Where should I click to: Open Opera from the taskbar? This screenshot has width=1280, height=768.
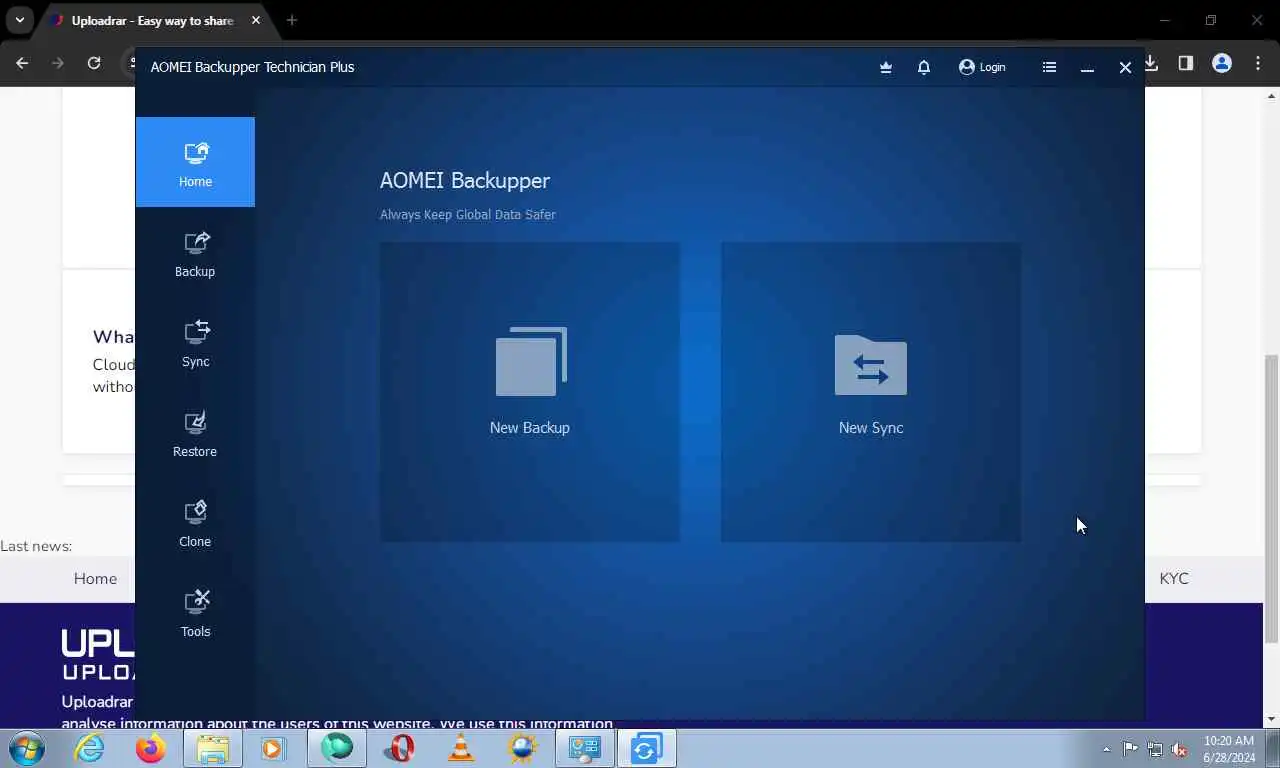[x=399, y=748]
